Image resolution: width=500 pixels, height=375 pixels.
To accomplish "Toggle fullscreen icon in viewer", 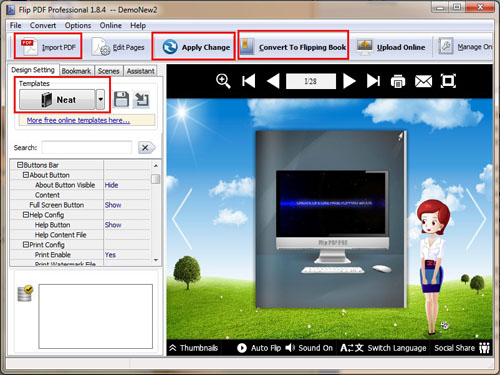I will pyautogui.click(x=448, y=81).
